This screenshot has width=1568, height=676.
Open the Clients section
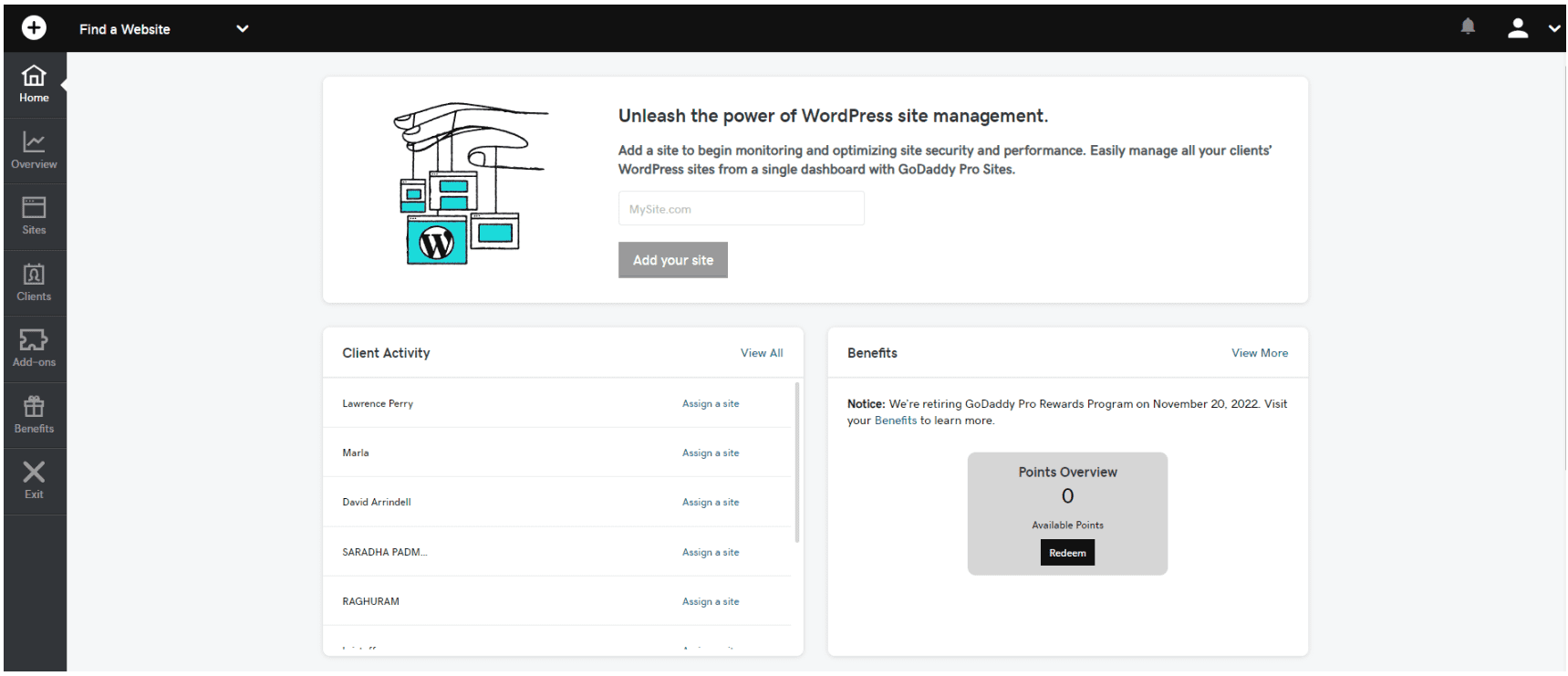pyautogui.click(x=35, y=284)
